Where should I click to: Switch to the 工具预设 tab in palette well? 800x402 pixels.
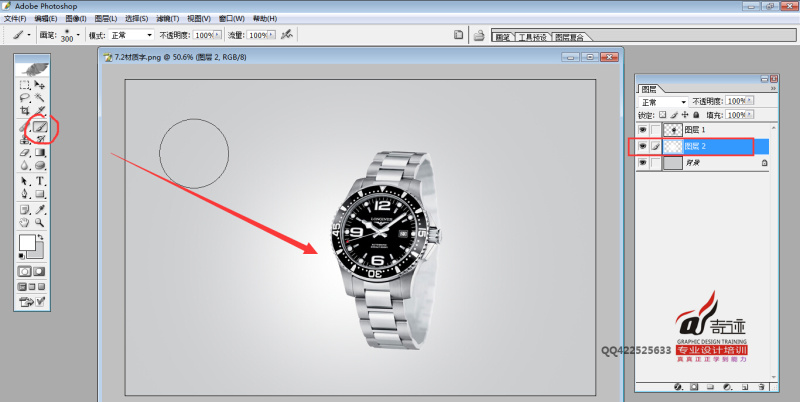click(x=532, y=37)
